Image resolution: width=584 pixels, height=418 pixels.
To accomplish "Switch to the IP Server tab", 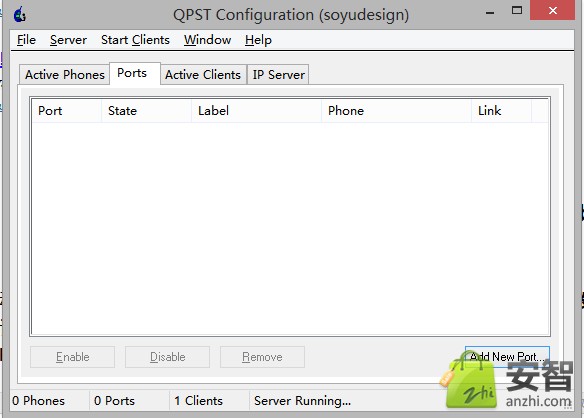I will tap(279, 75).
